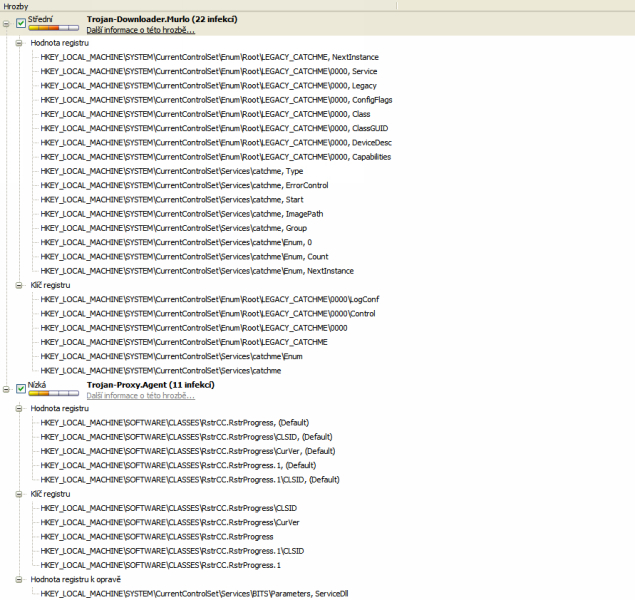
Task: Collapse Hodnota registru under Trojan-Proxy.Agent
Action: [x=19, y=409]
